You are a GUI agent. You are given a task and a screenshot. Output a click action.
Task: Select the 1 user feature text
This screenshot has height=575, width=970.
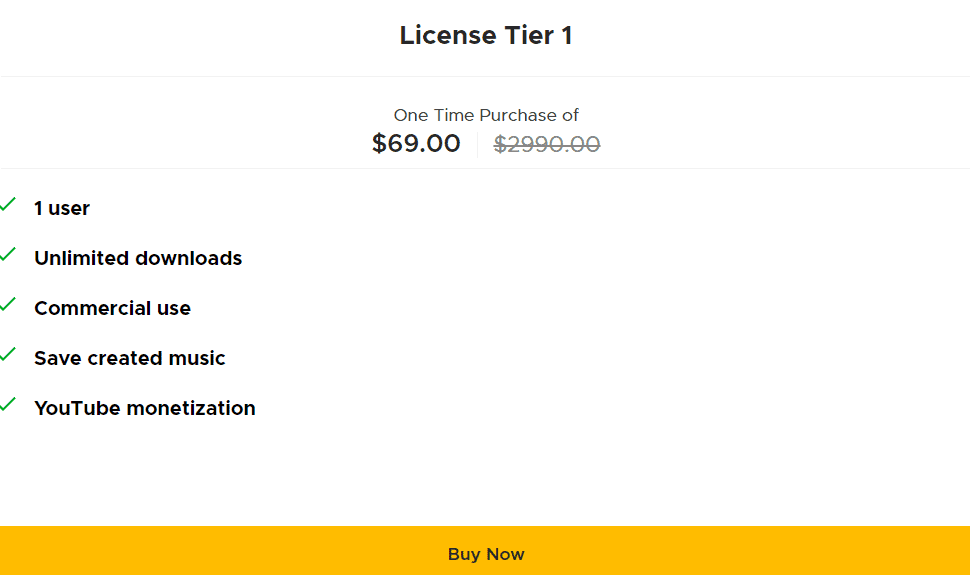tap(62, 209)
